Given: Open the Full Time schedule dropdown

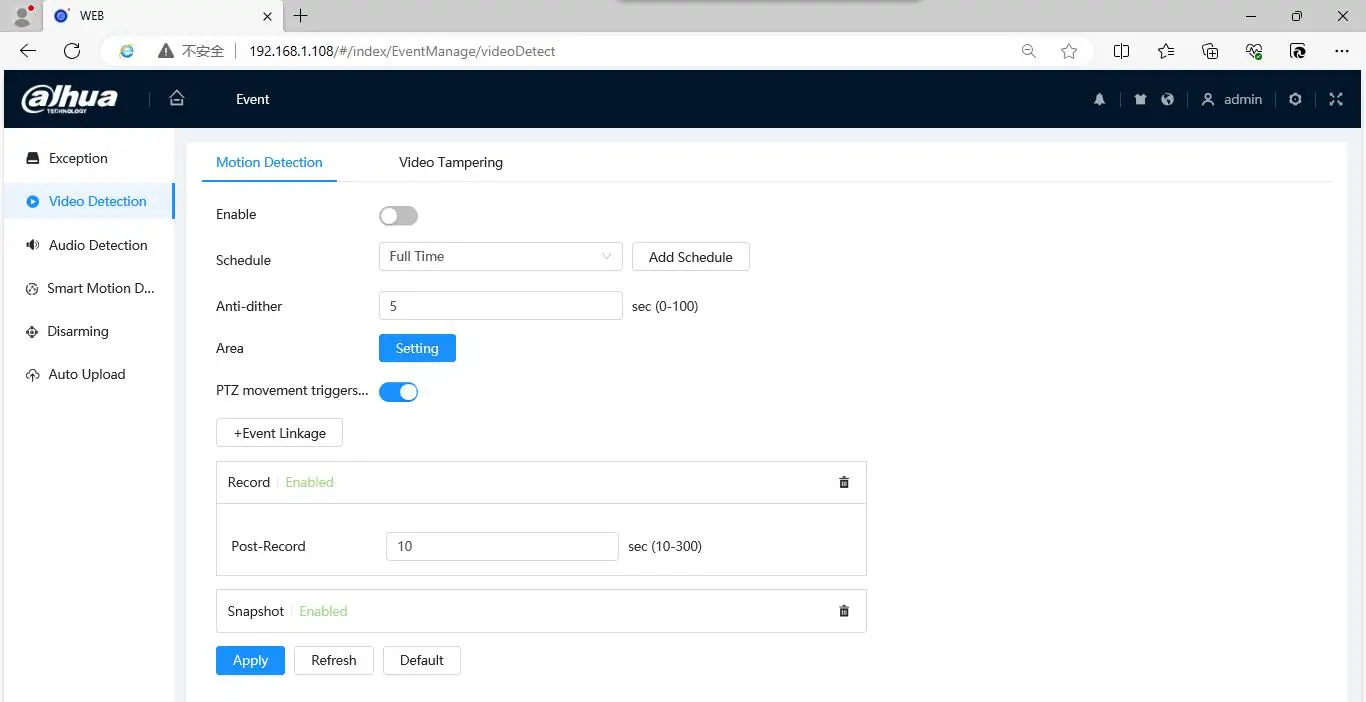Looking at the screenshot, I should pyautogui.click(x=501, y=257).
